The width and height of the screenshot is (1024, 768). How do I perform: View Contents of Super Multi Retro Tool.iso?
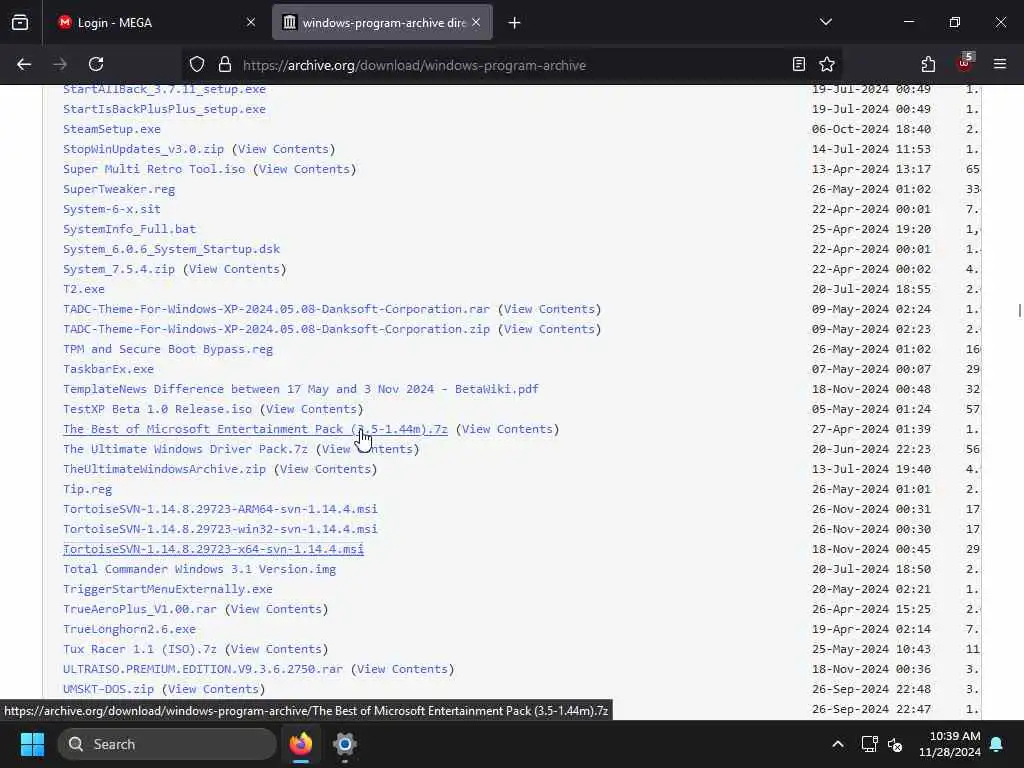coord(304,169)
